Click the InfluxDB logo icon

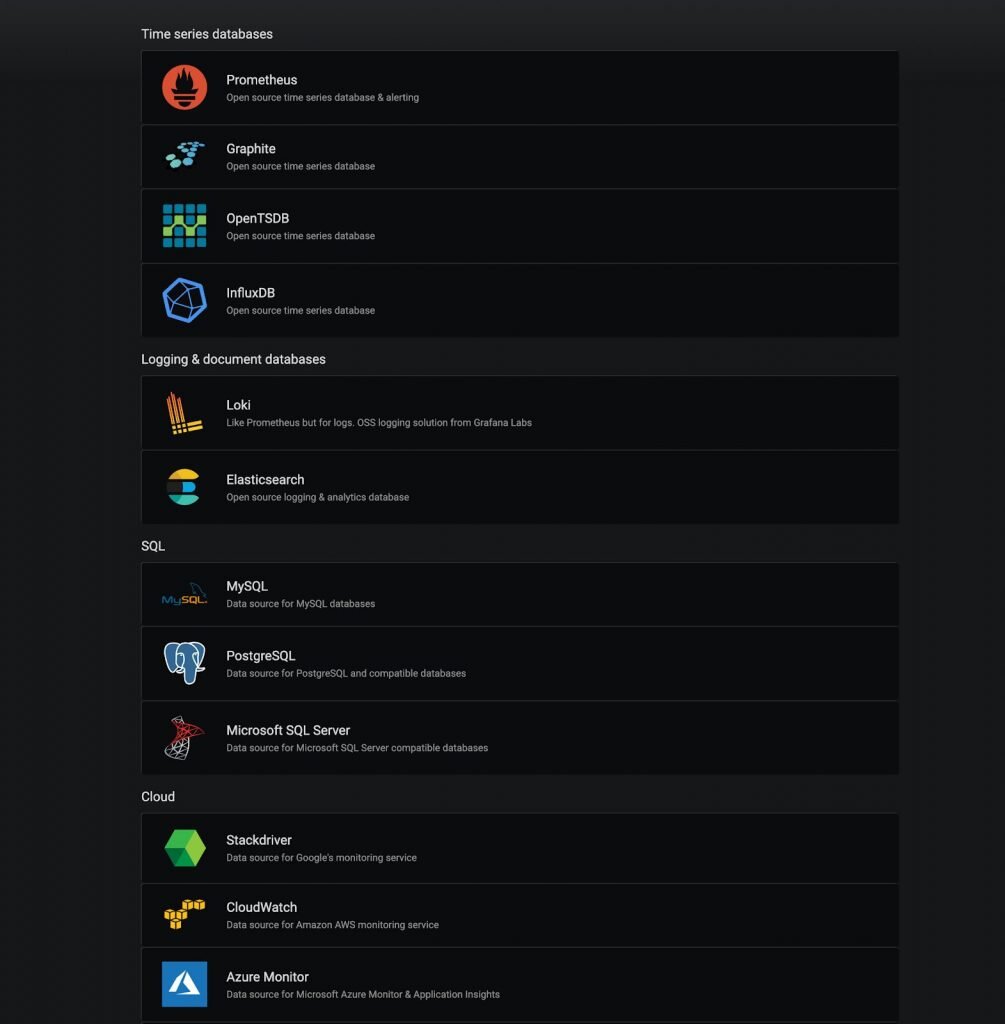pos(184,300)
